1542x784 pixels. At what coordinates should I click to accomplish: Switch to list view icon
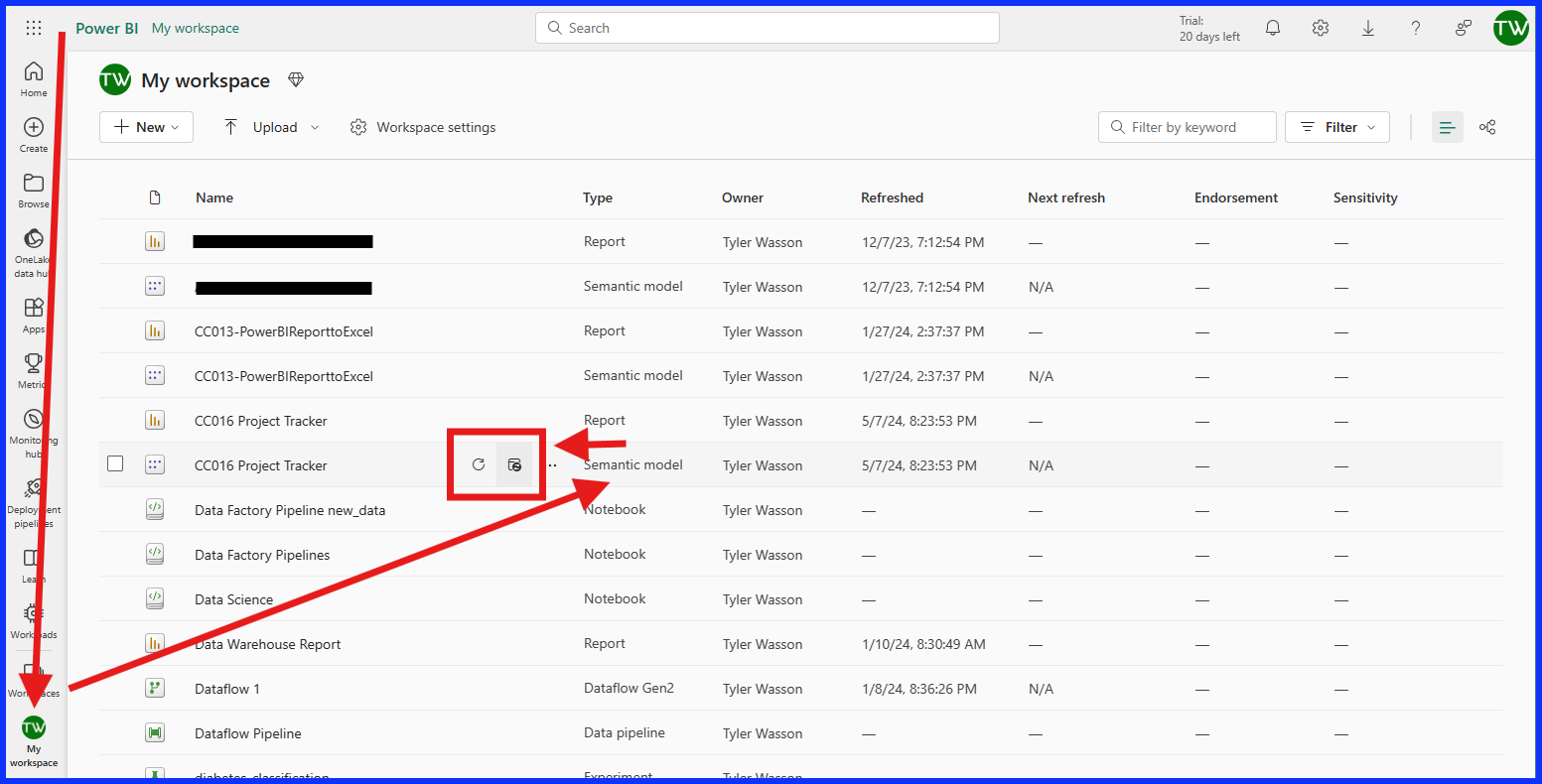click(1448, 127)
